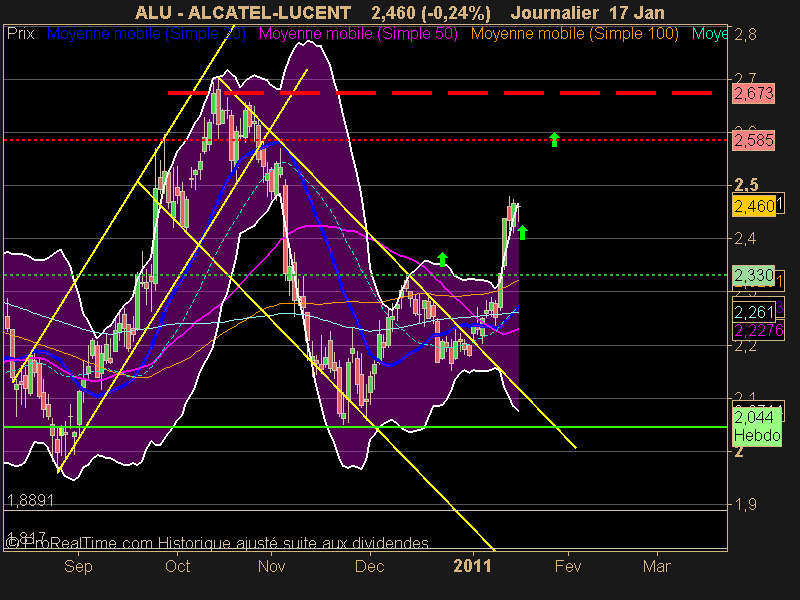Select the 'Moyenne mobile (Simple 50)' legend entry
This screenshot has width=800, height=600.
coord(358,34)
